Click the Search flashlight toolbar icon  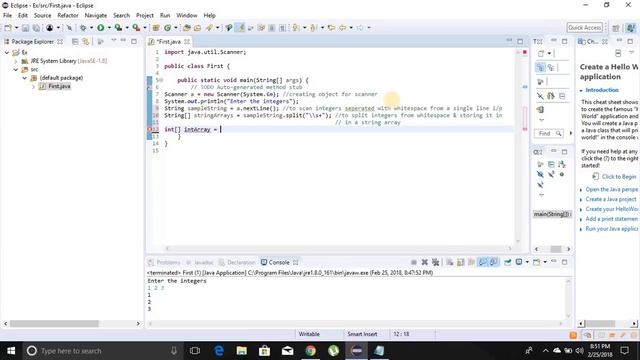tap(209, 28)
